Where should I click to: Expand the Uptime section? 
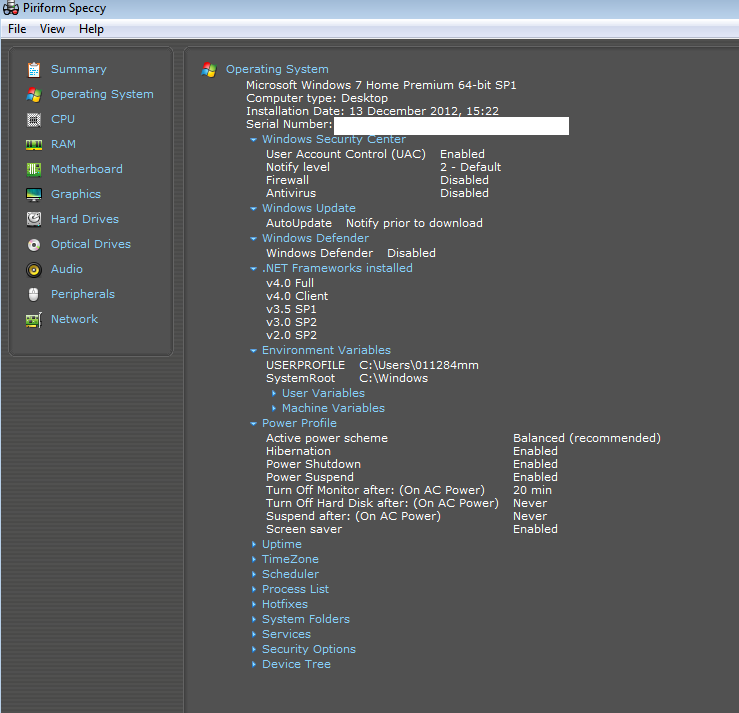pos(254,544)
